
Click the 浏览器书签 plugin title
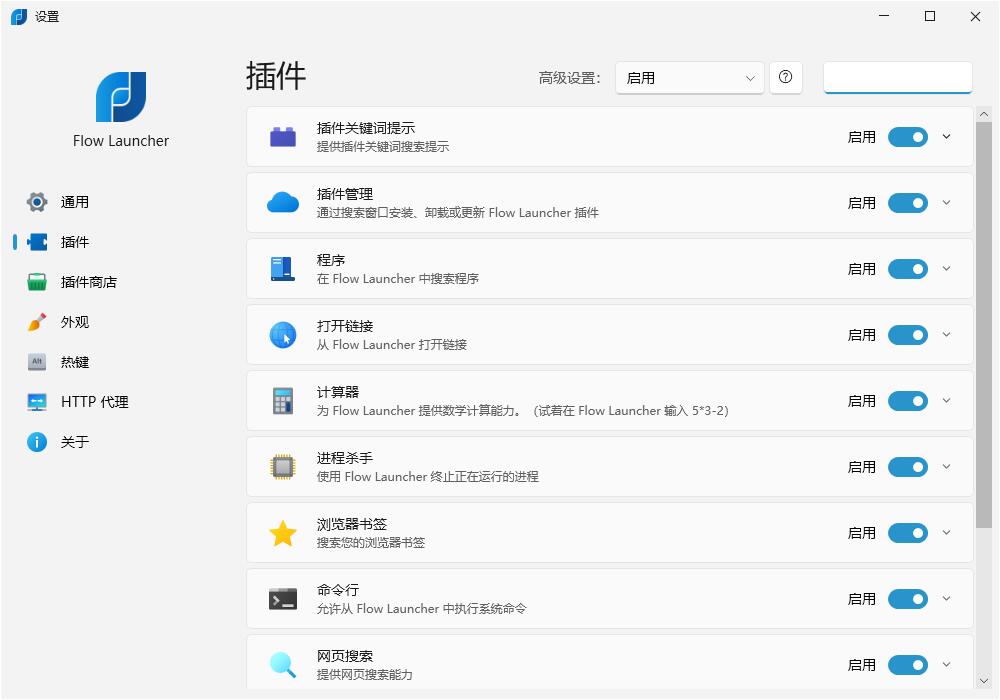[x=352, y=524]
